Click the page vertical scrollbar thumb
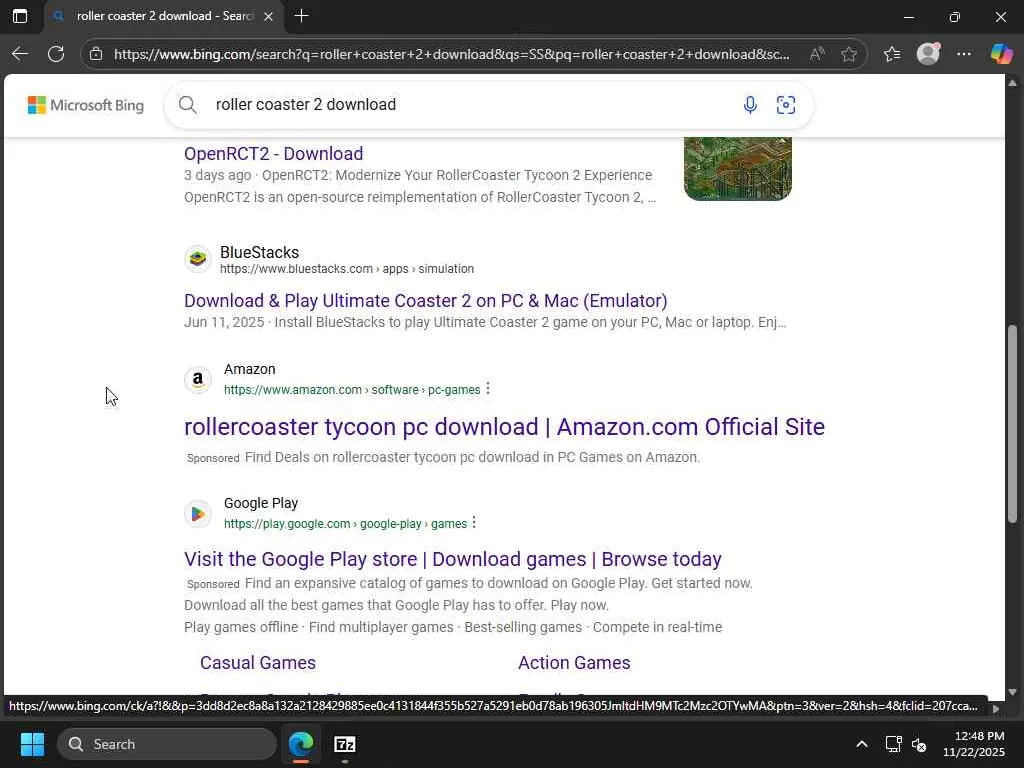 coord(1012,423)
